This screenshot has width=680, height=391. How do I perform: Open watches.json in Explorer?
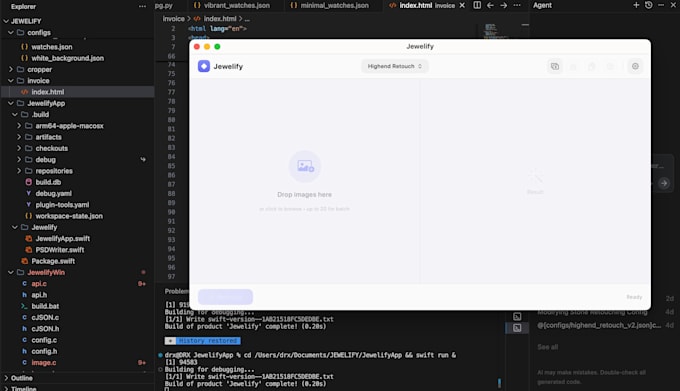[x=52, y=47]
